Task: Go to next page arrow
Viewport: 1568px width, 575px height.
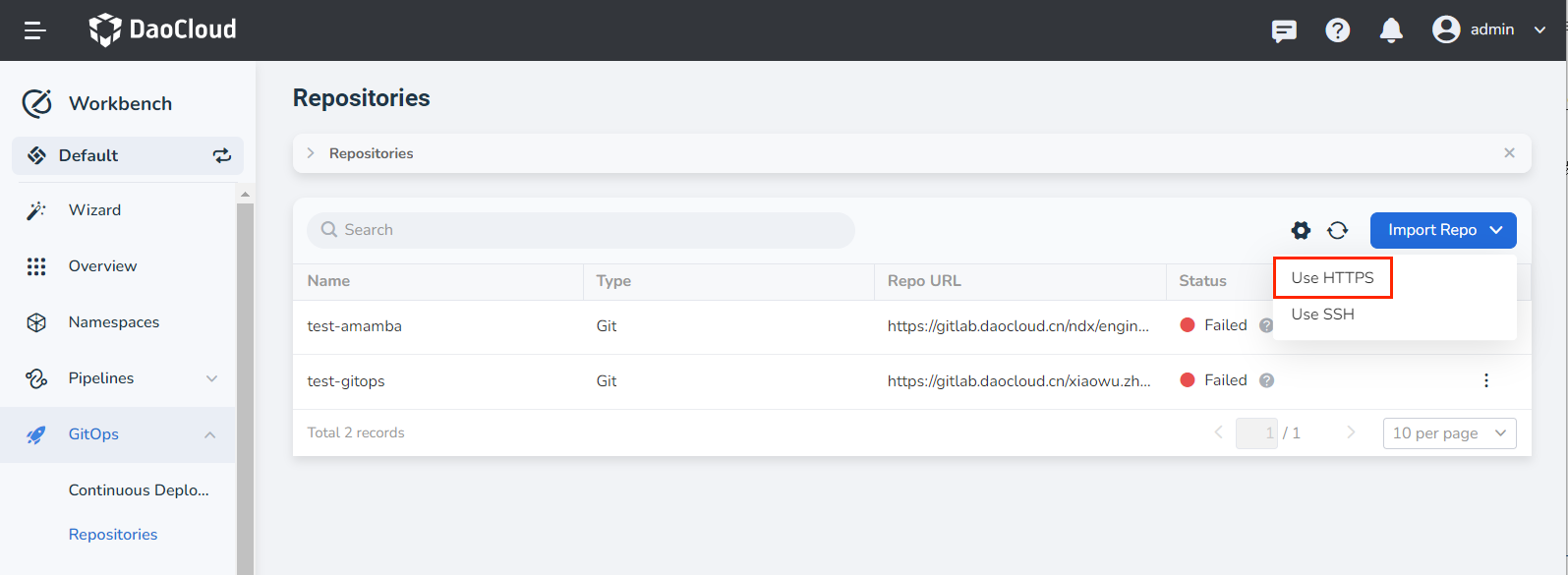Action: coord(1351,432)
